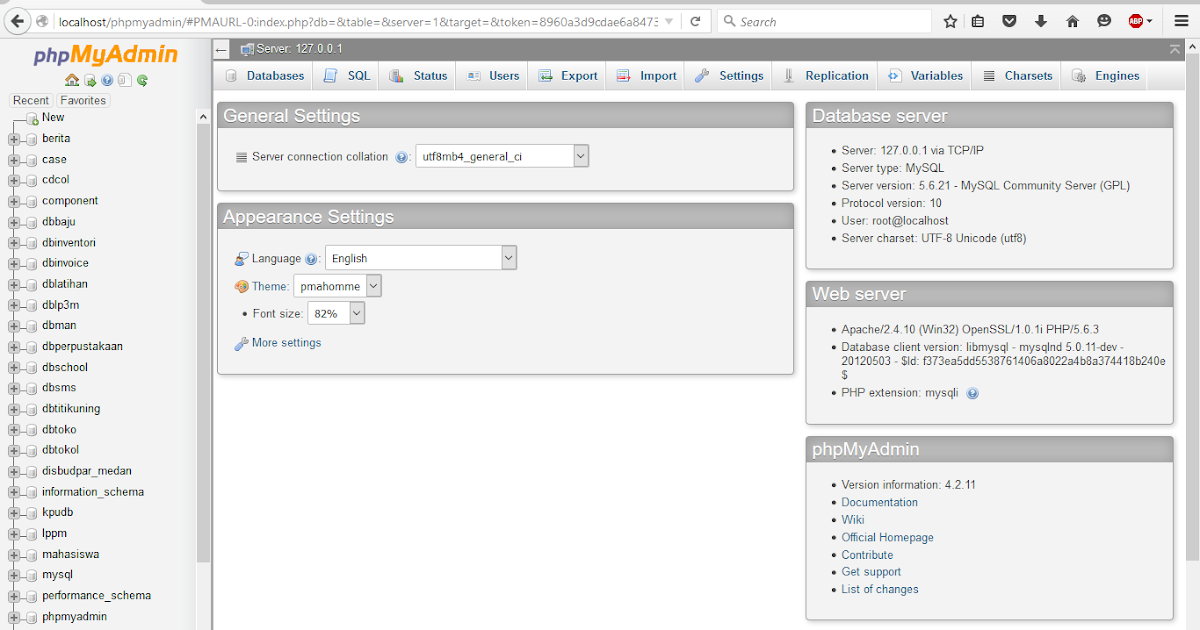Viewport: 1200px width, 630px height.
Task: Click the phpMyAdmin logo
Action: point(106,55)
